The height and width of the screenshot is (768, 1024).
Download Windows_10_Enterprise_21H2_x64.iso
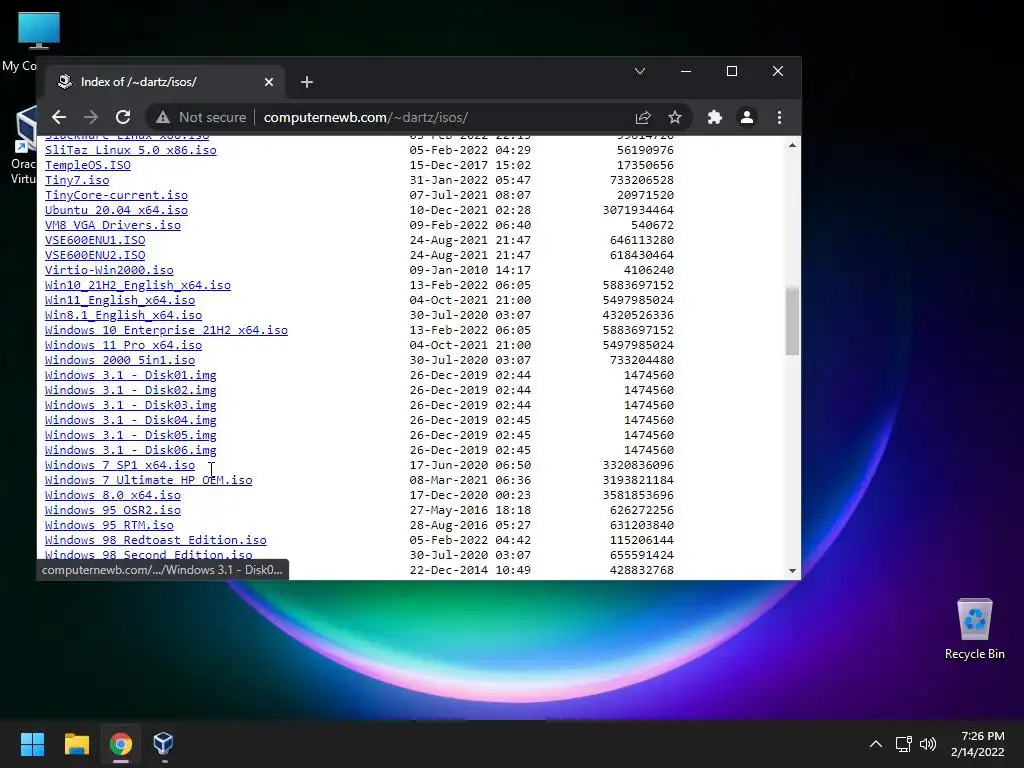pos(167,330)
